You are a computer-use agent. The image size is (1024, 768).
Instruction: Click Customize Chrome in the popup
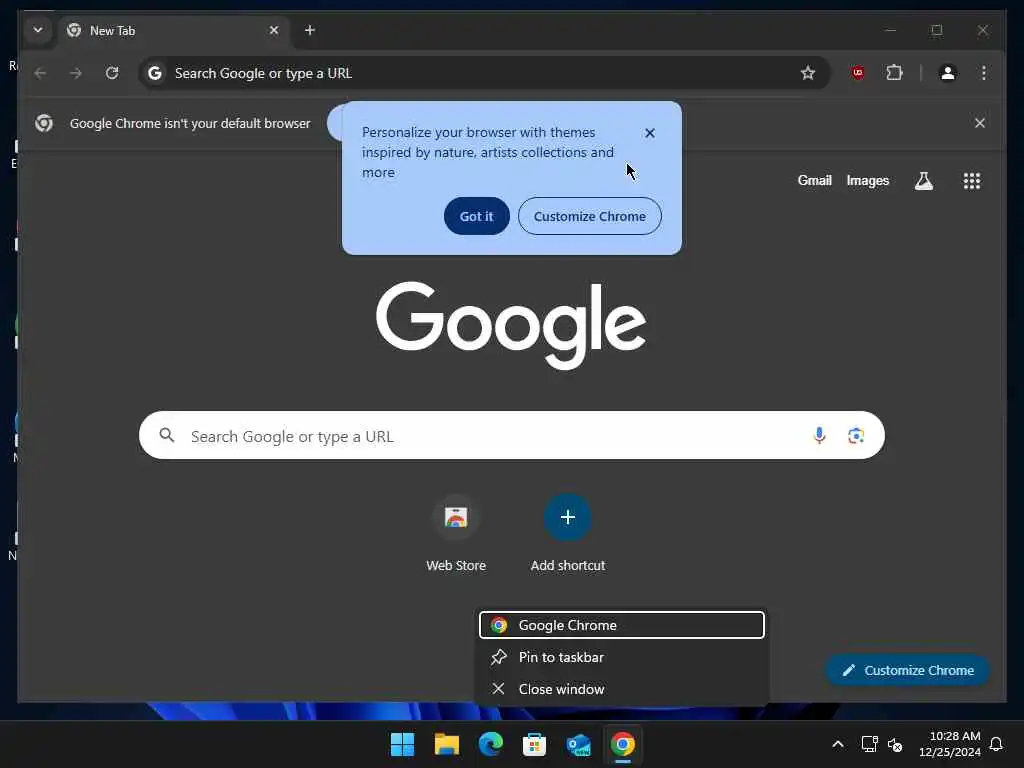coord(590,216)
